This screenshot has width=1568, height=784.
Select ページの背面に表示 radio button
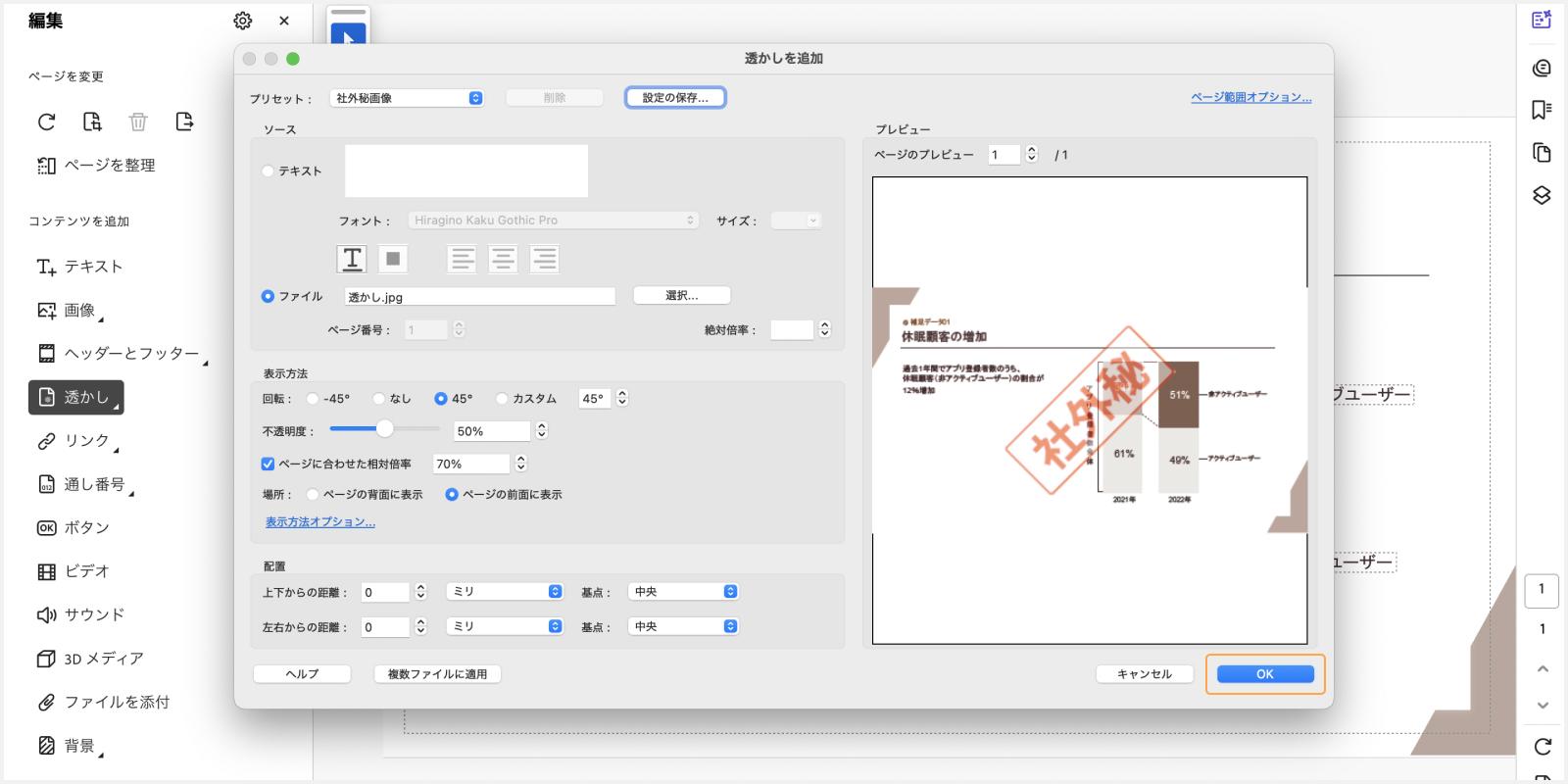click(x=313, y=495)
